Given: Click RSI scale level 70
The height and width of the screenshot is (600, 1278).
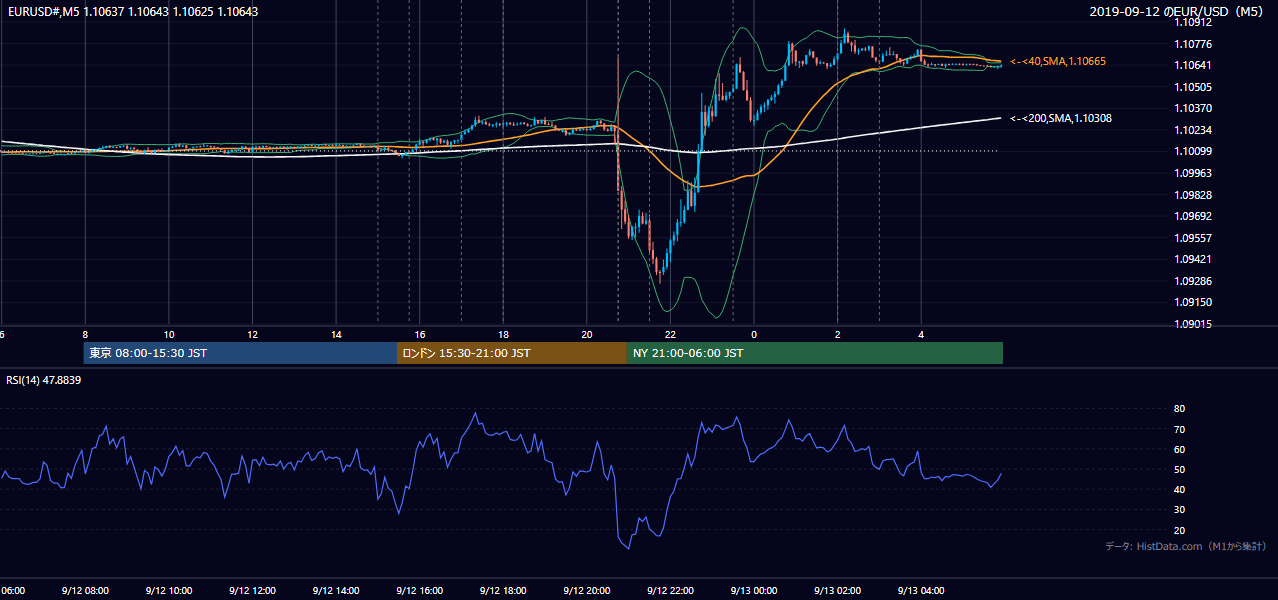Looking at the screenshot, I should click(1179, 429).
